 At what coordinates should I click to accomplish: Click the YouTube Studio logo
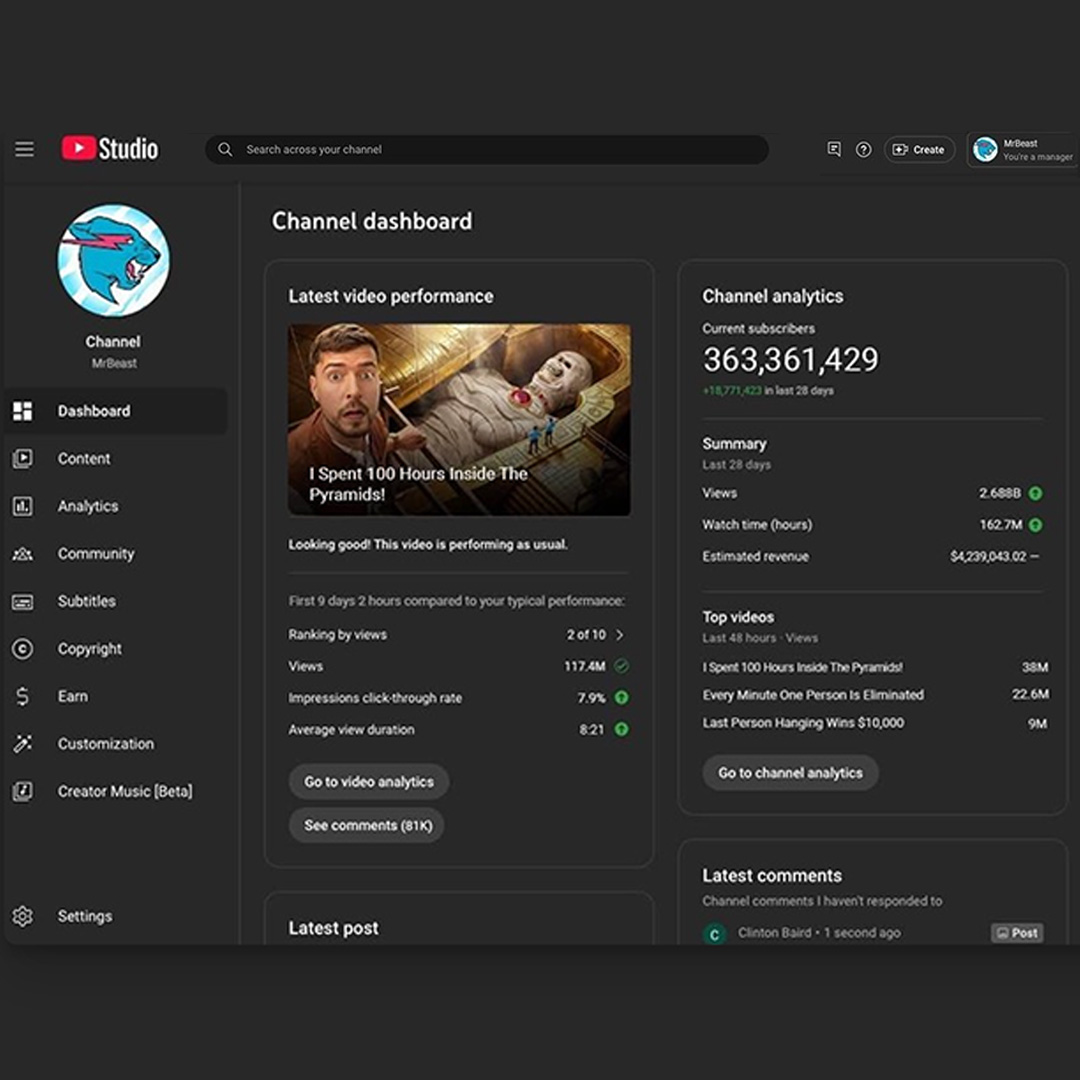[x=110, y=149]
